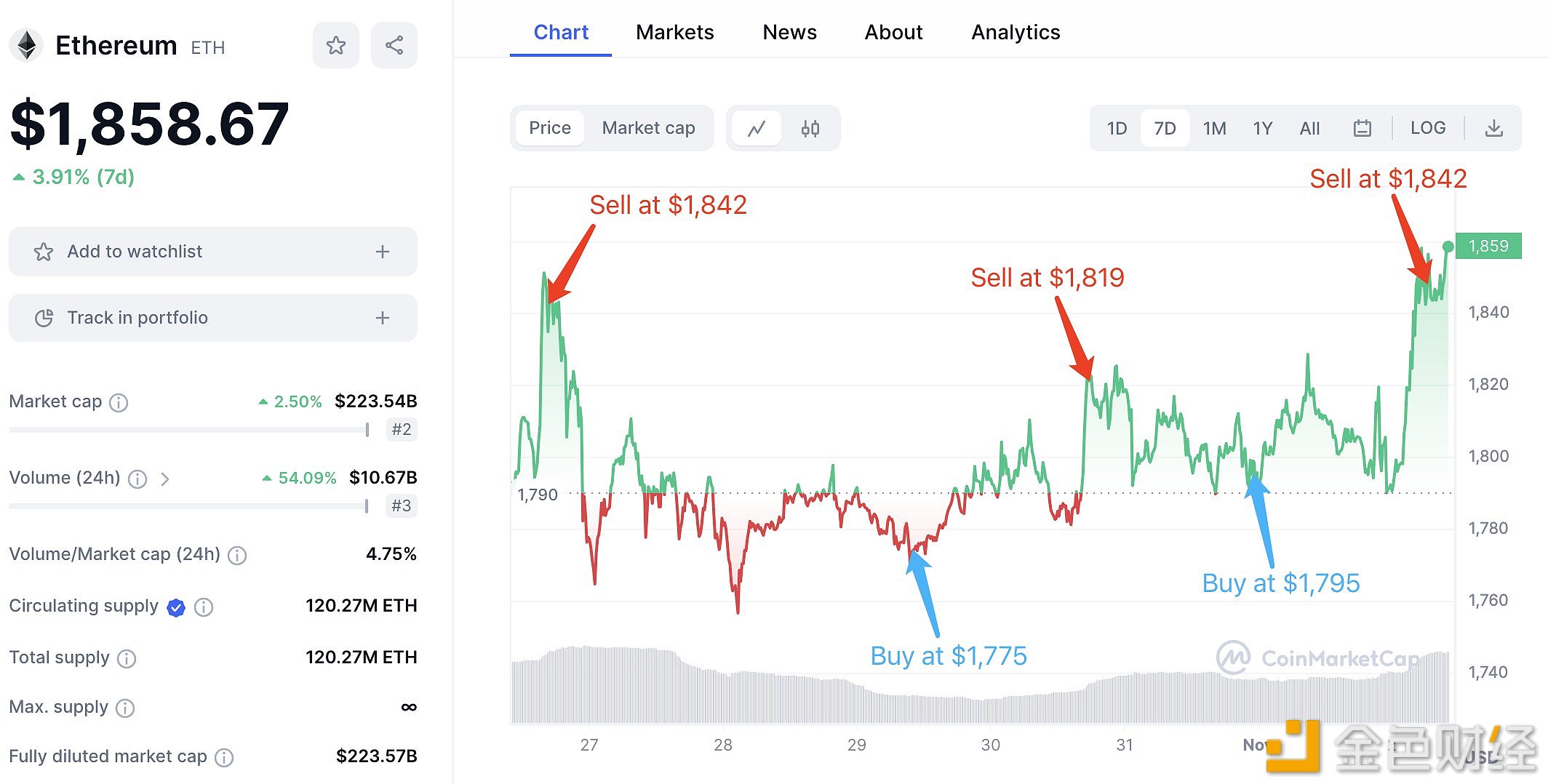Click the 2.50% market cap change text
Viewport: 1548px width, 784px height.
(290, 401)
